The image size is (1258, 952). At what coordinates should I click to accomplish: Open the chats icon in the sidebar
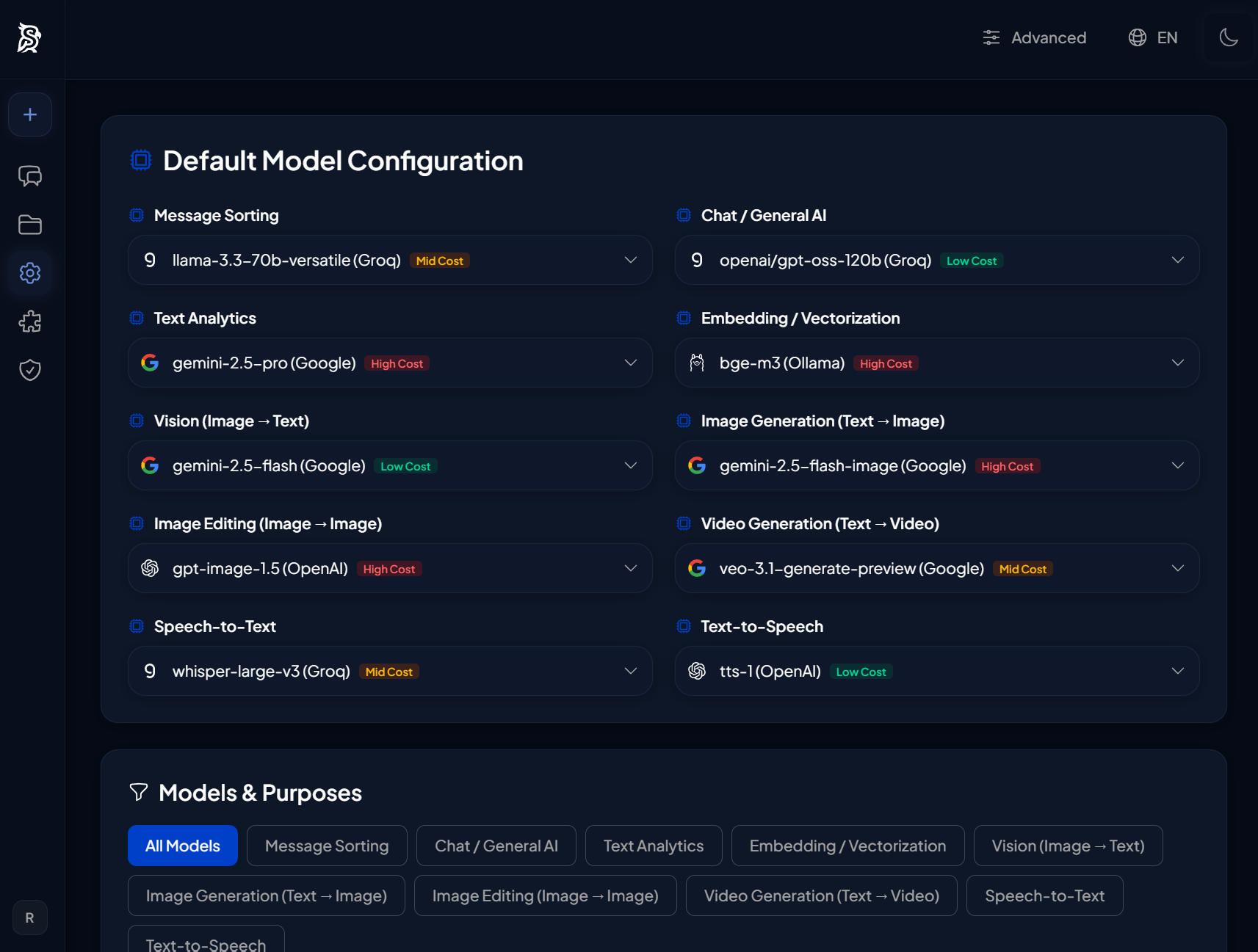pos(30,176)
